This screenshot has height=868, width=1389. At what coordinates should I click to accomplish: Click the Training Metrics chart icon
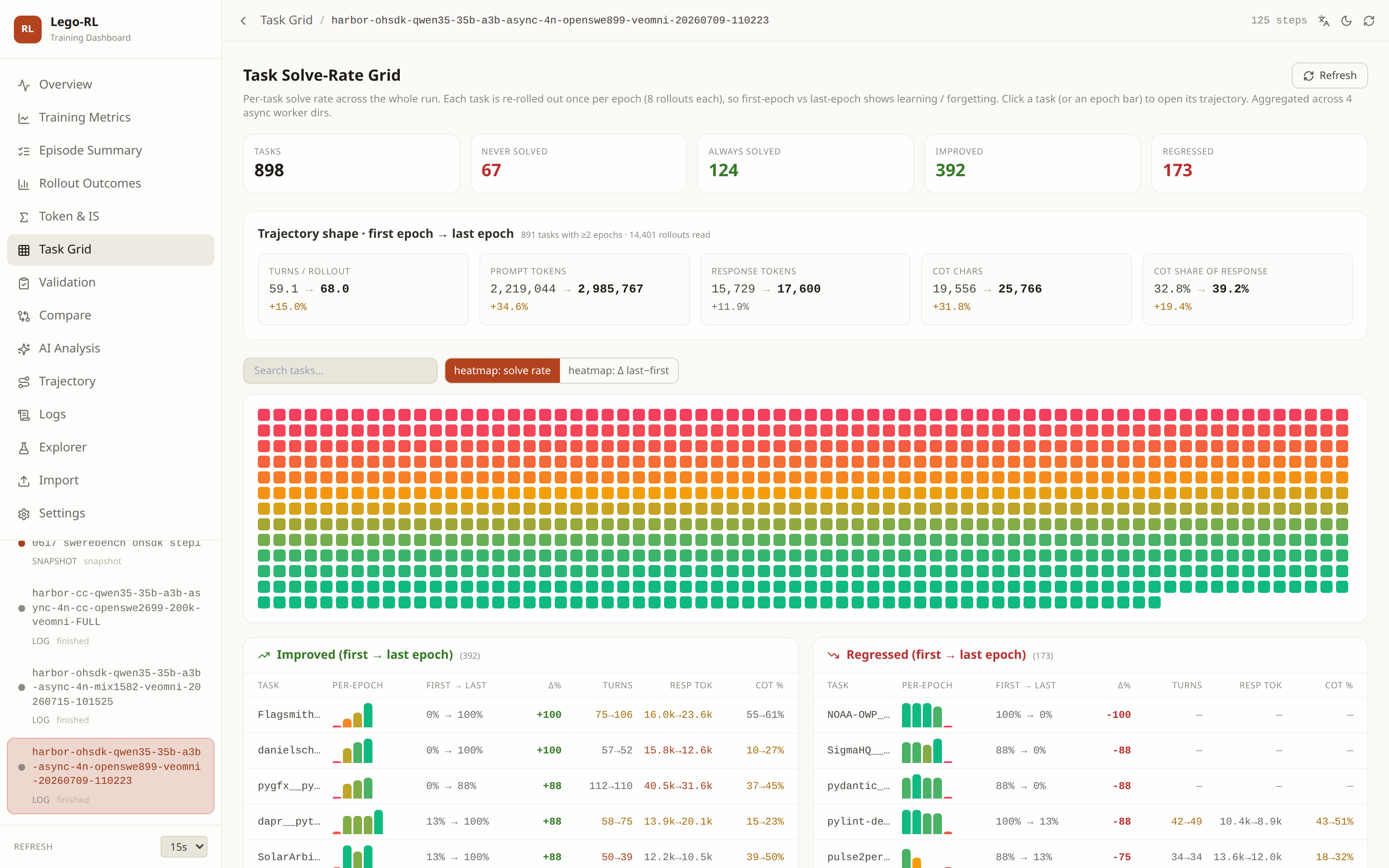pyautogui.click(x=23, y=118)
